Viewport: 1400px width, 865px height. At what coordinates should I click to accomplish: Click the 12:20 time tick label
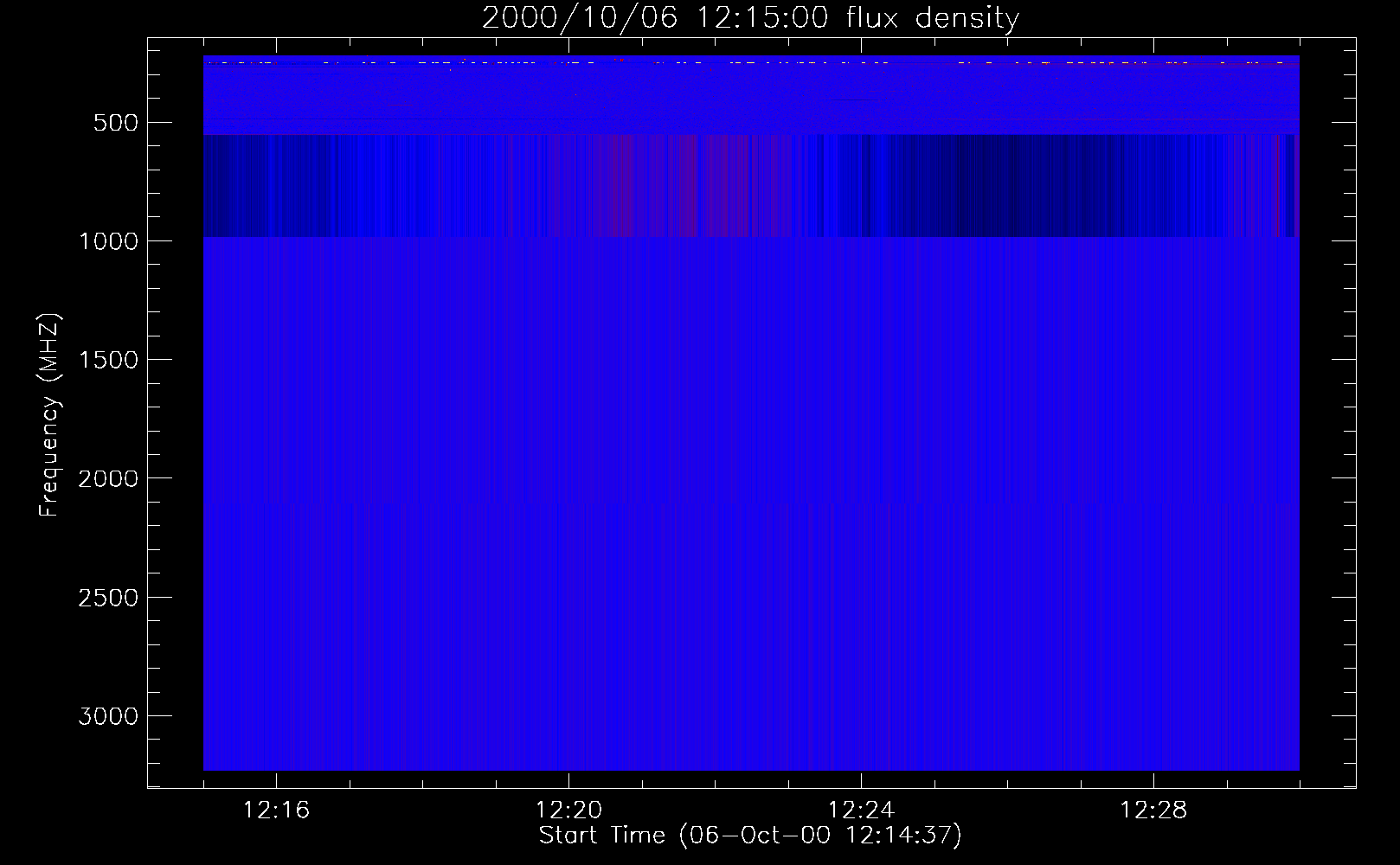[x=568, y=811]
